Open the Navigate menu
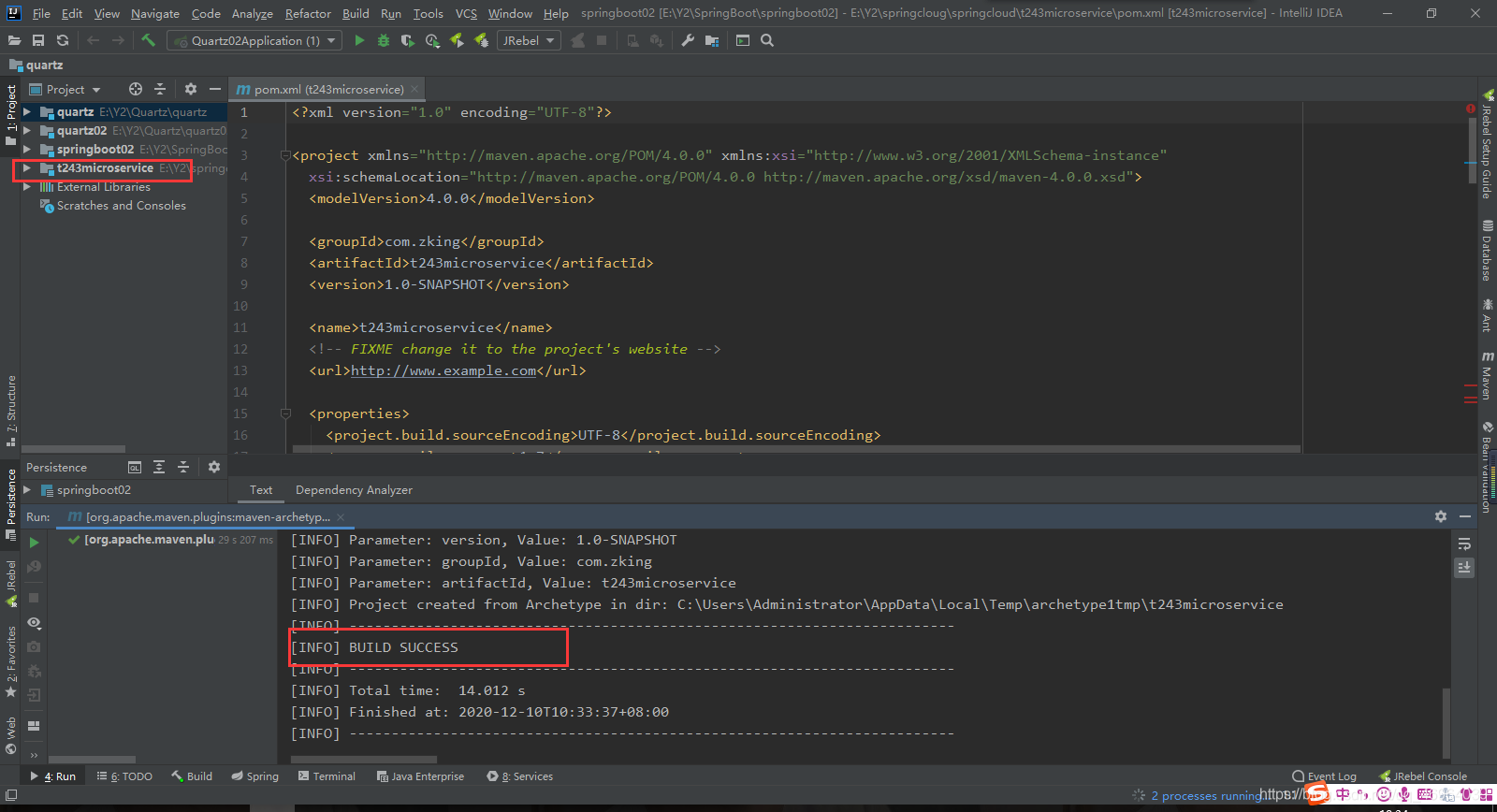Screen dimensions: 1497x812 (x=155, y=13)
